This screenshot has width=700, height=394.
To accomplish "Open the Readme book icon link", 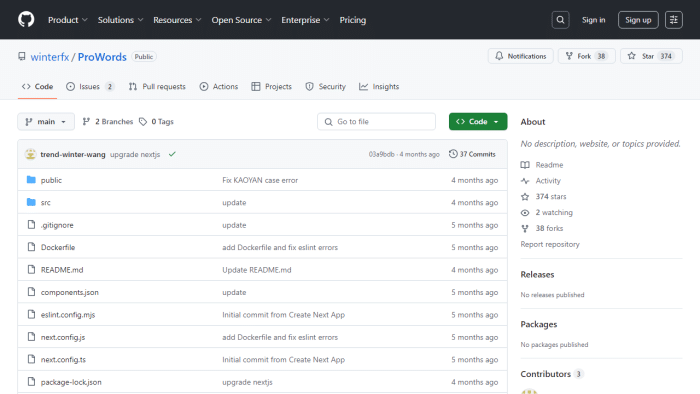I will point(525,165).
